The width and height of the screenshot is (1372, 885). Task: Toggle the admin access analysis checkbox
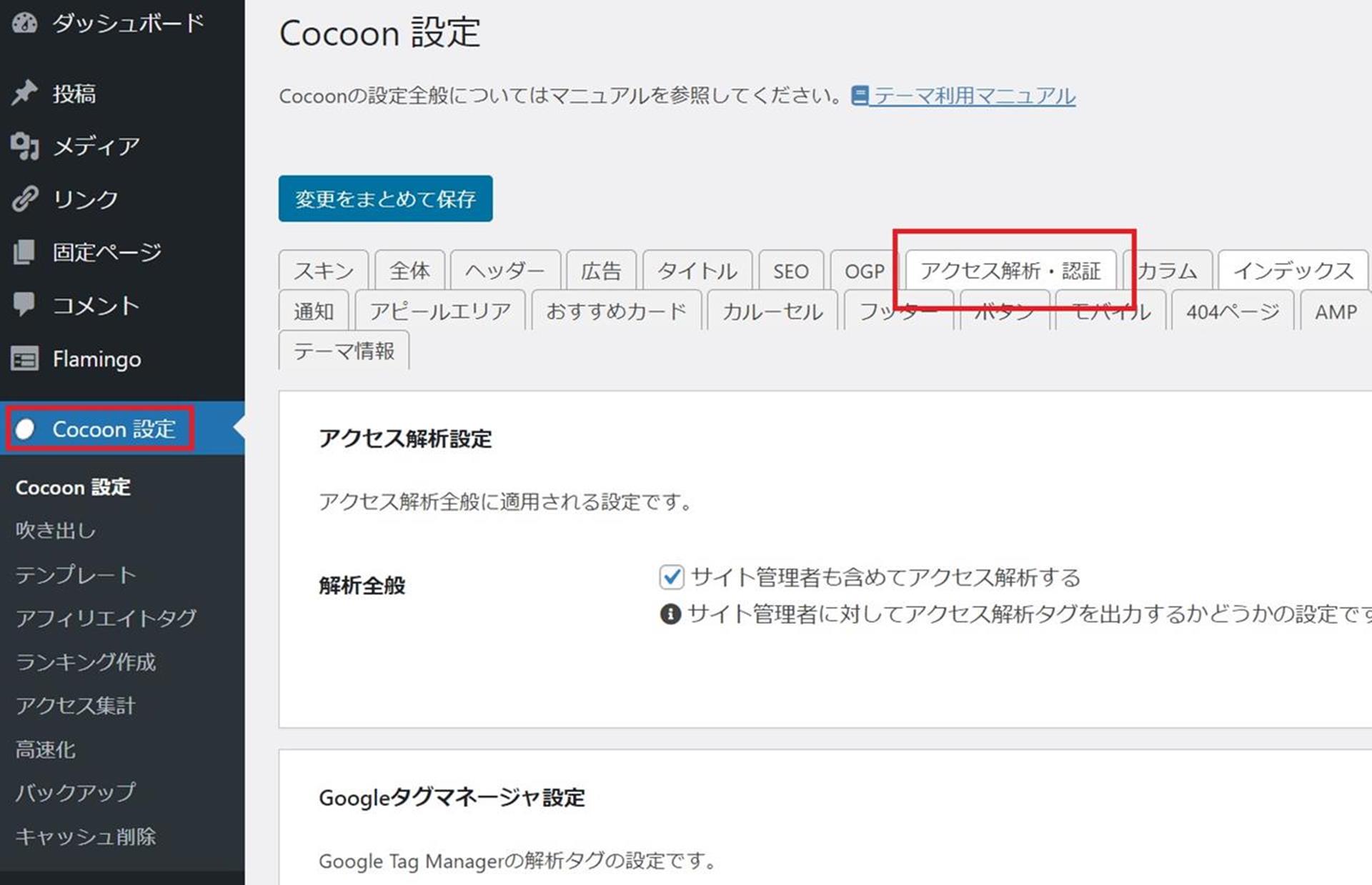[x=672, y=576]
